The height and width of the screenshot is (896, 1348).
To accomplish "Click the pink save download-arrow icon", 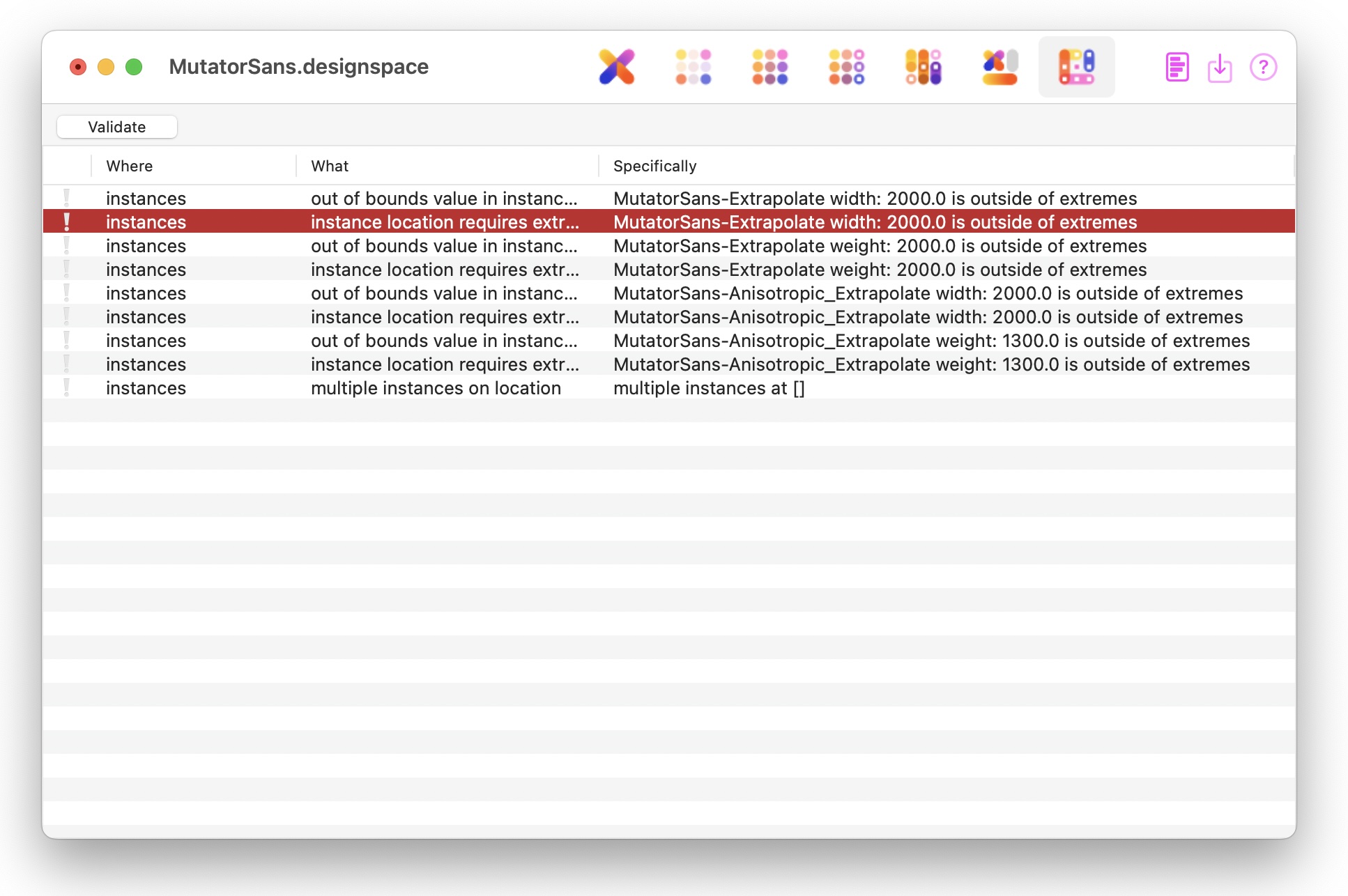I will coord(1220,68).
